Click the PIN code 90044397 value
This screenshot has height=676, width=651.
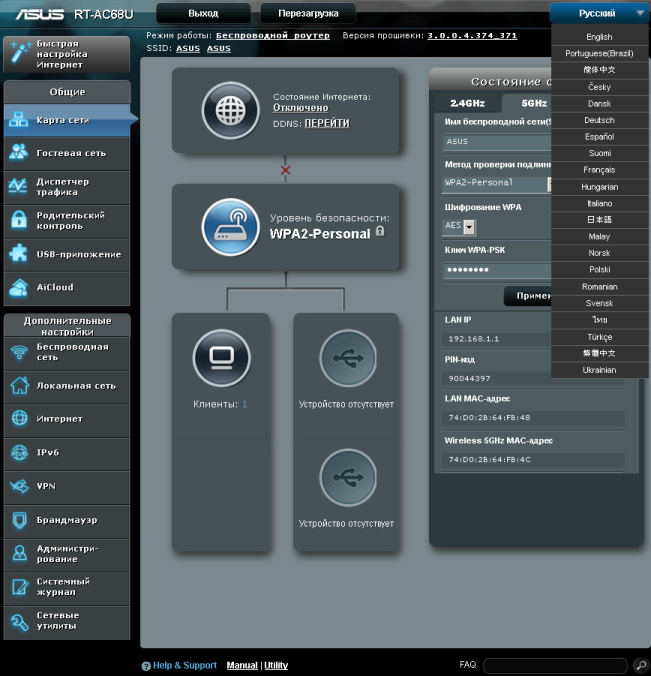pyautogui.click(x=469, y=379)
